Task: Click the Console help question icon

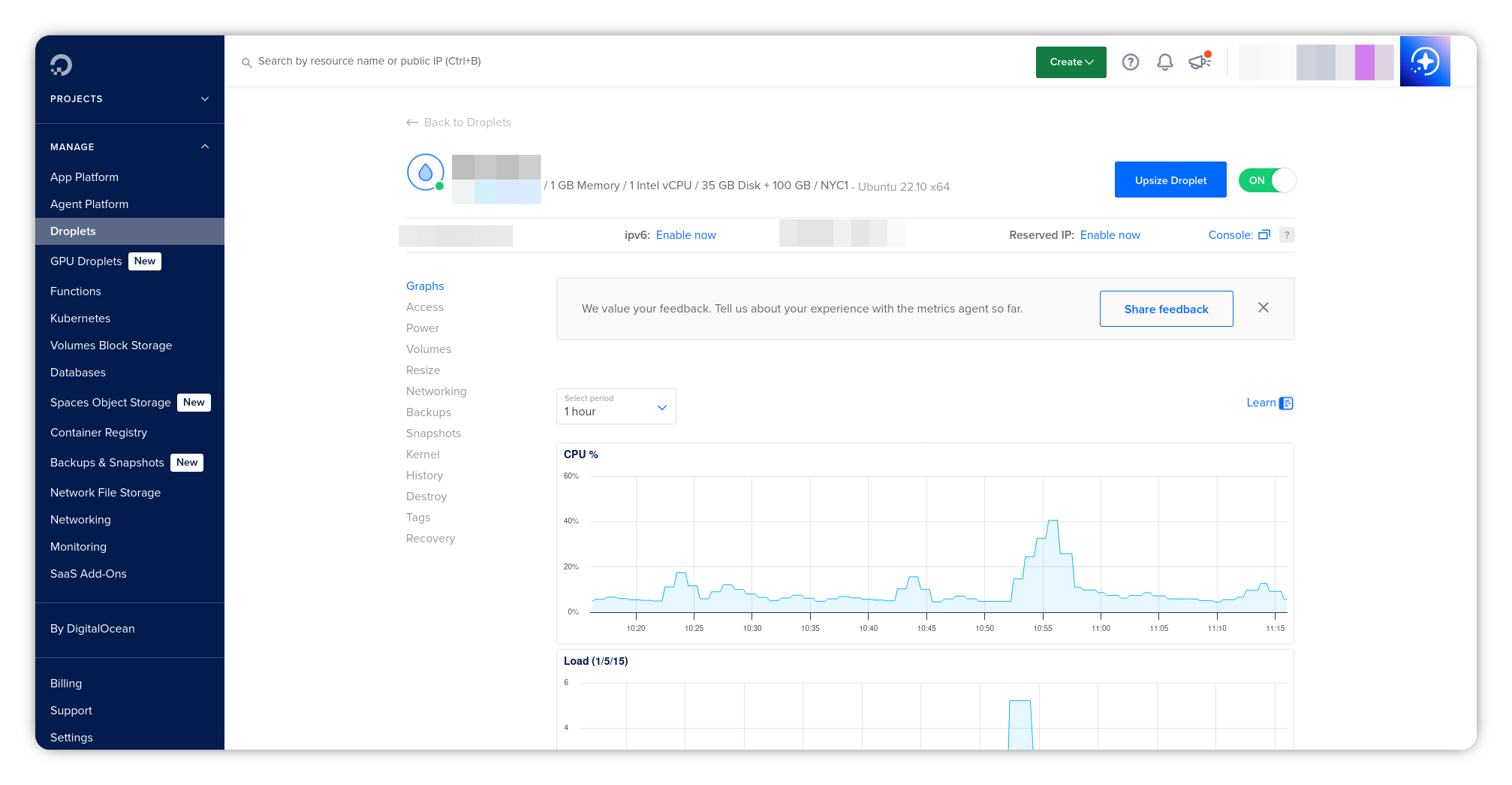Action: pyautogui.click(x=1287, y=235)
